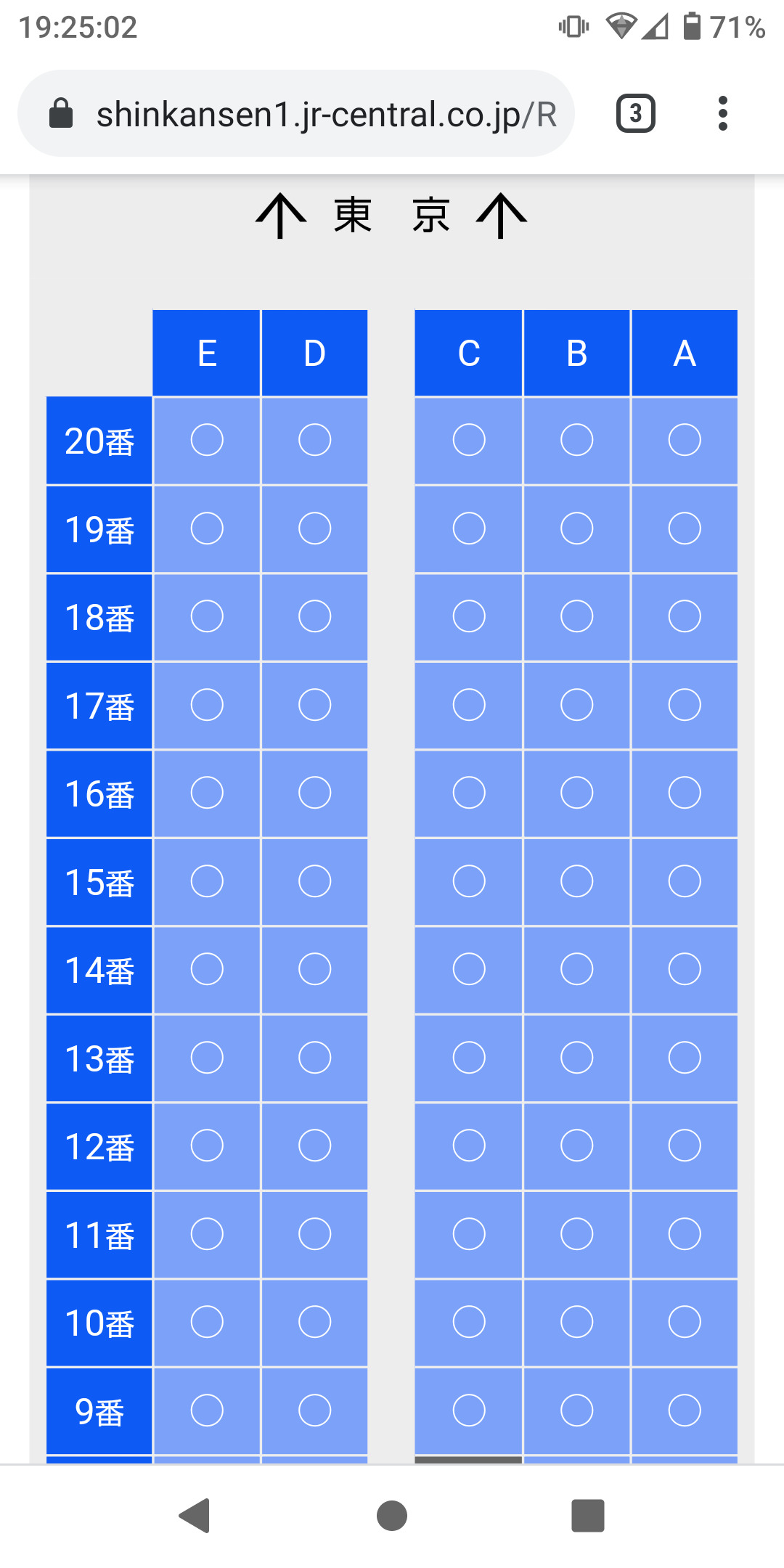Pick window seat 9A
Viewport: 784px width, 1568px height.
[x=685, y=1410]
